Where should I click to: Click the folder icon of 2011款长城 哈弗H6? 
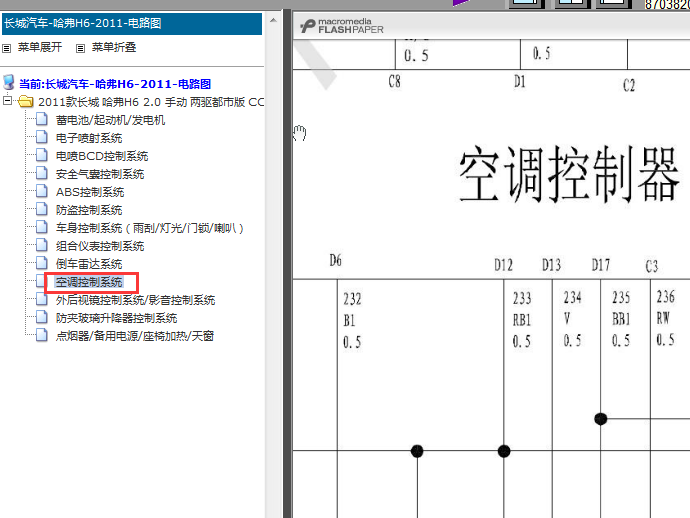(26, 102)
